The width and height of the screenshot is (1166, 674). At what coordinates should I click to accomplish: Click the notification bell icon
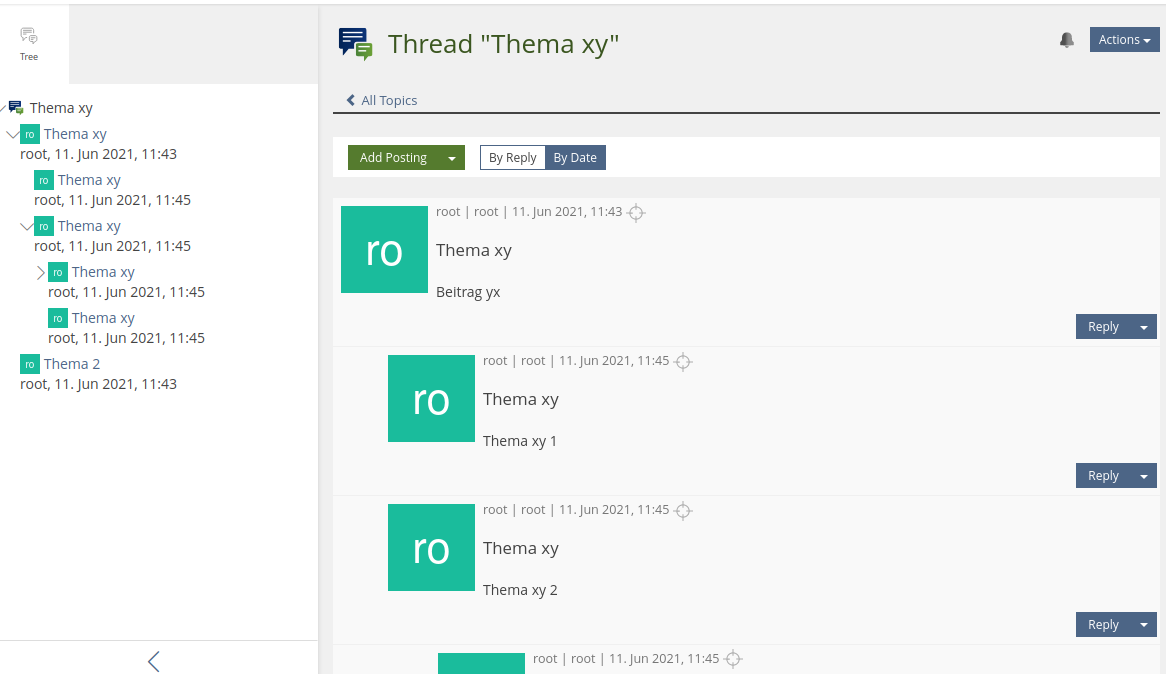(x=1067, y=40)
